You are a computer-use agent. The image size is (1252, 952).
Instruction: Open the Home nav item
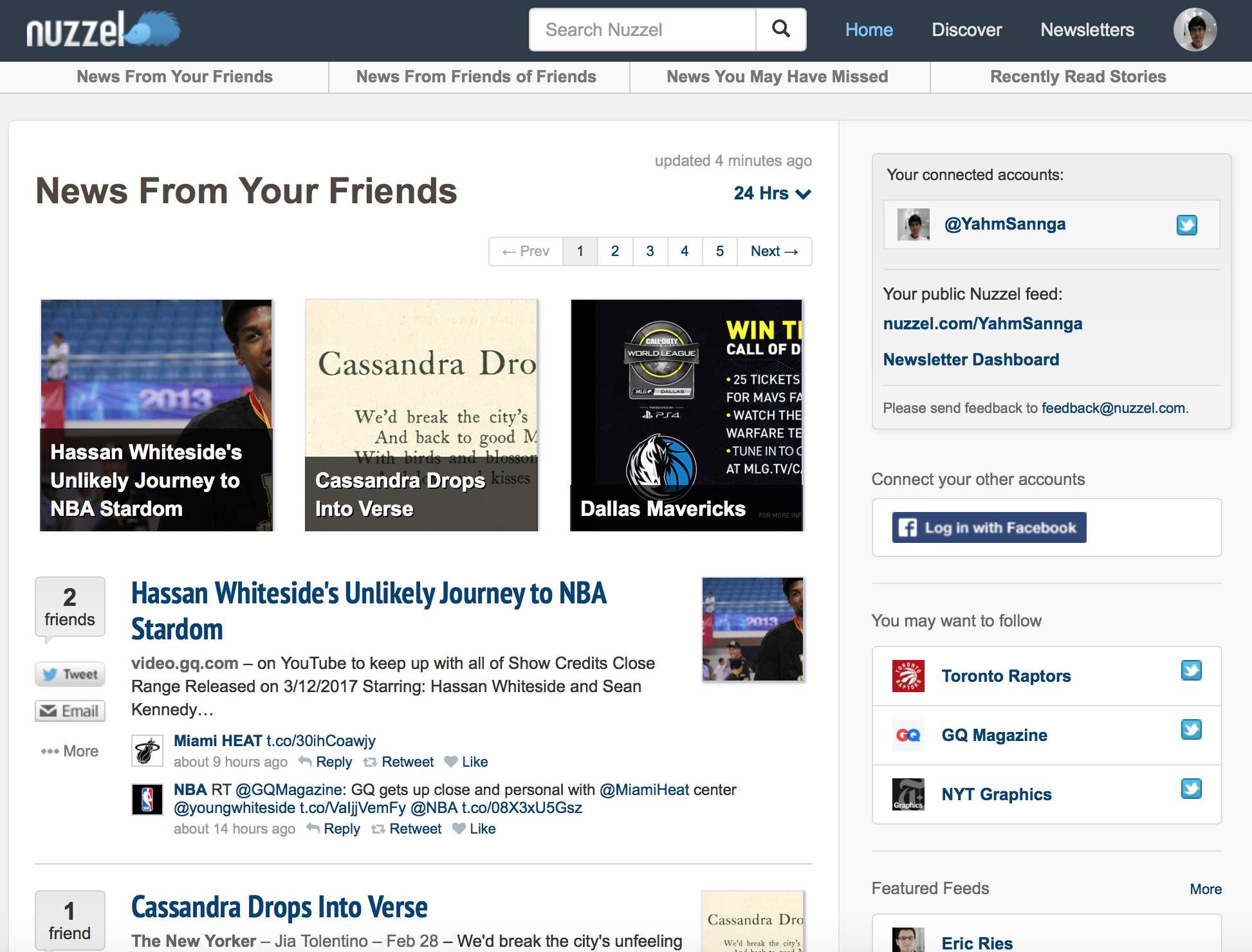(x=869, y=30)
